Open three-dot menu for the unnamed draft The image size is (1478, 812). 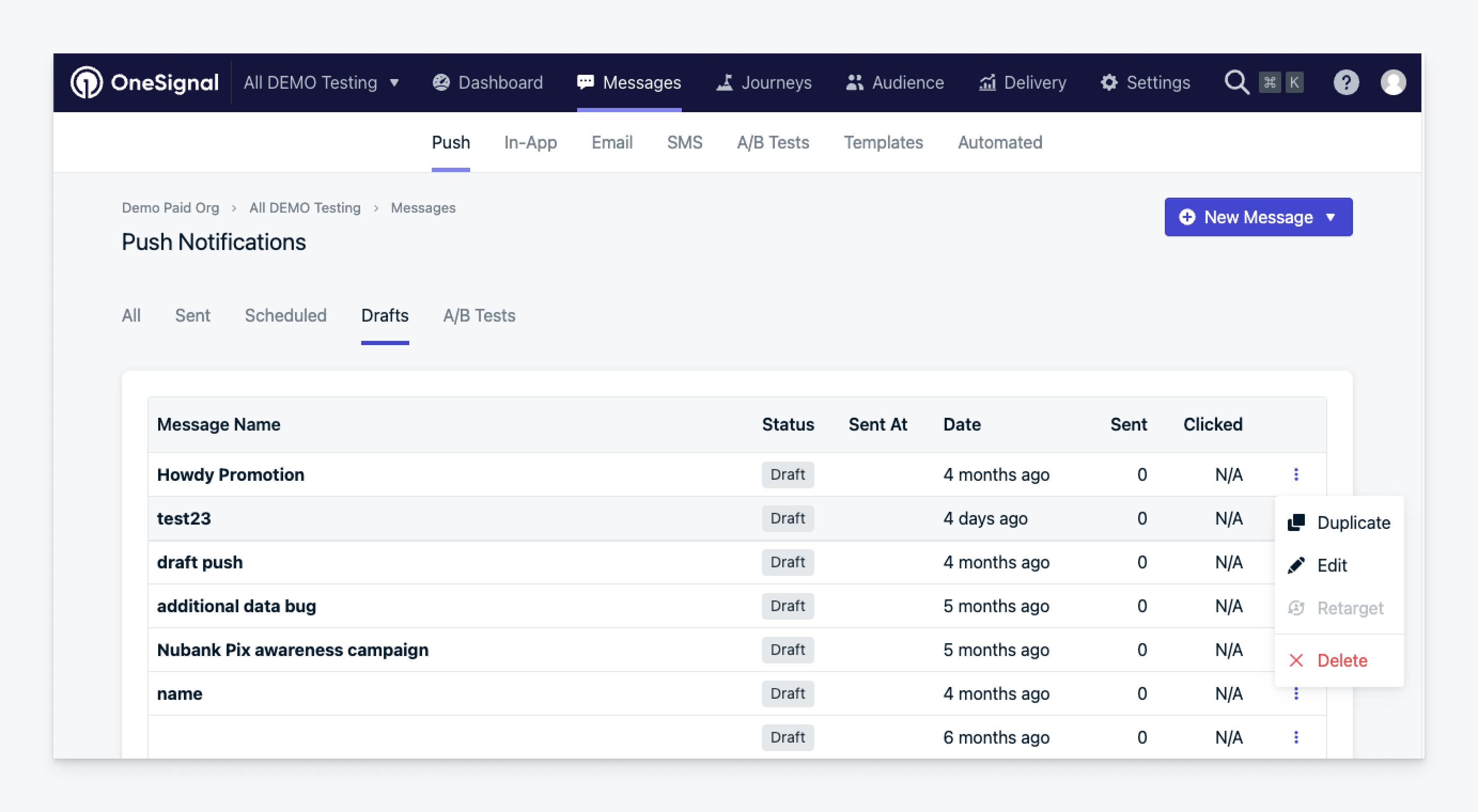(x=1296, y=737)
